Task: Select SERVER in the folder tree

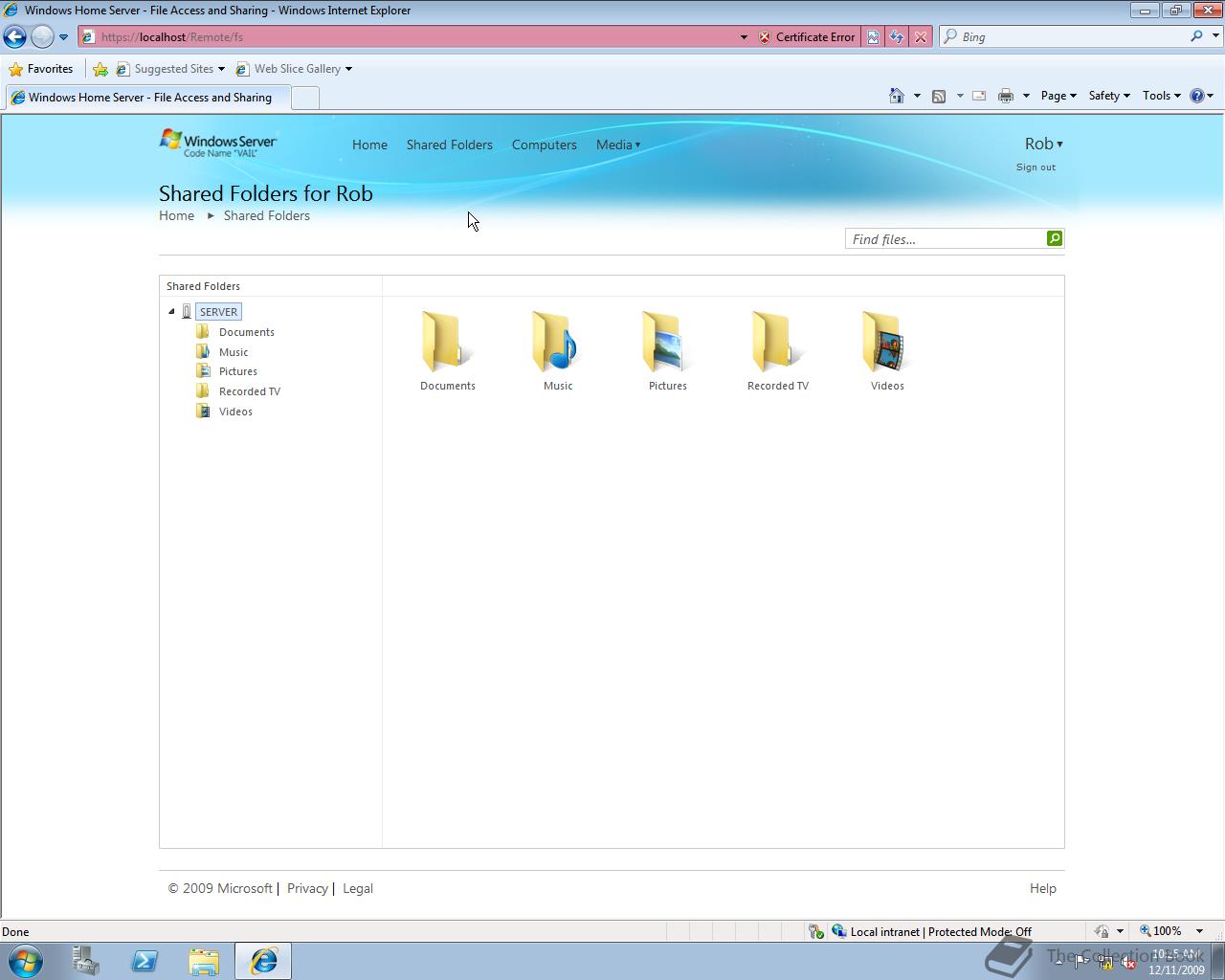Action: point(218,312)
